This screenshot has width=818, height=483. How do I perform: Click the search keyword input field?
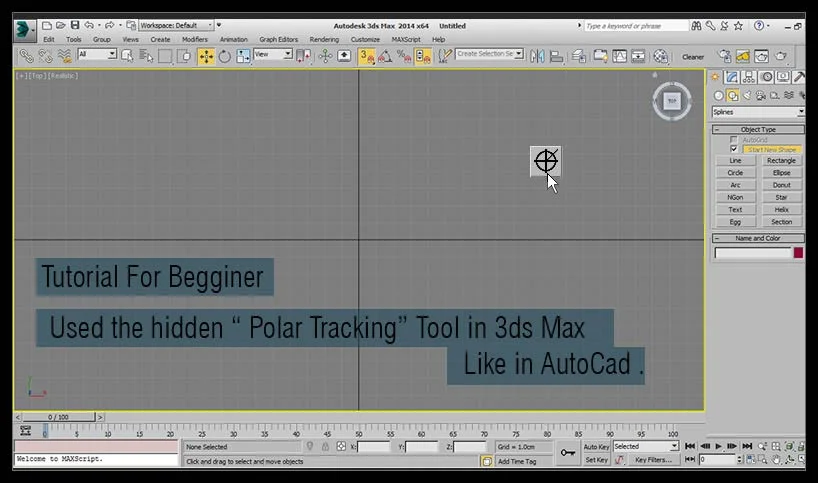[636, 26]
